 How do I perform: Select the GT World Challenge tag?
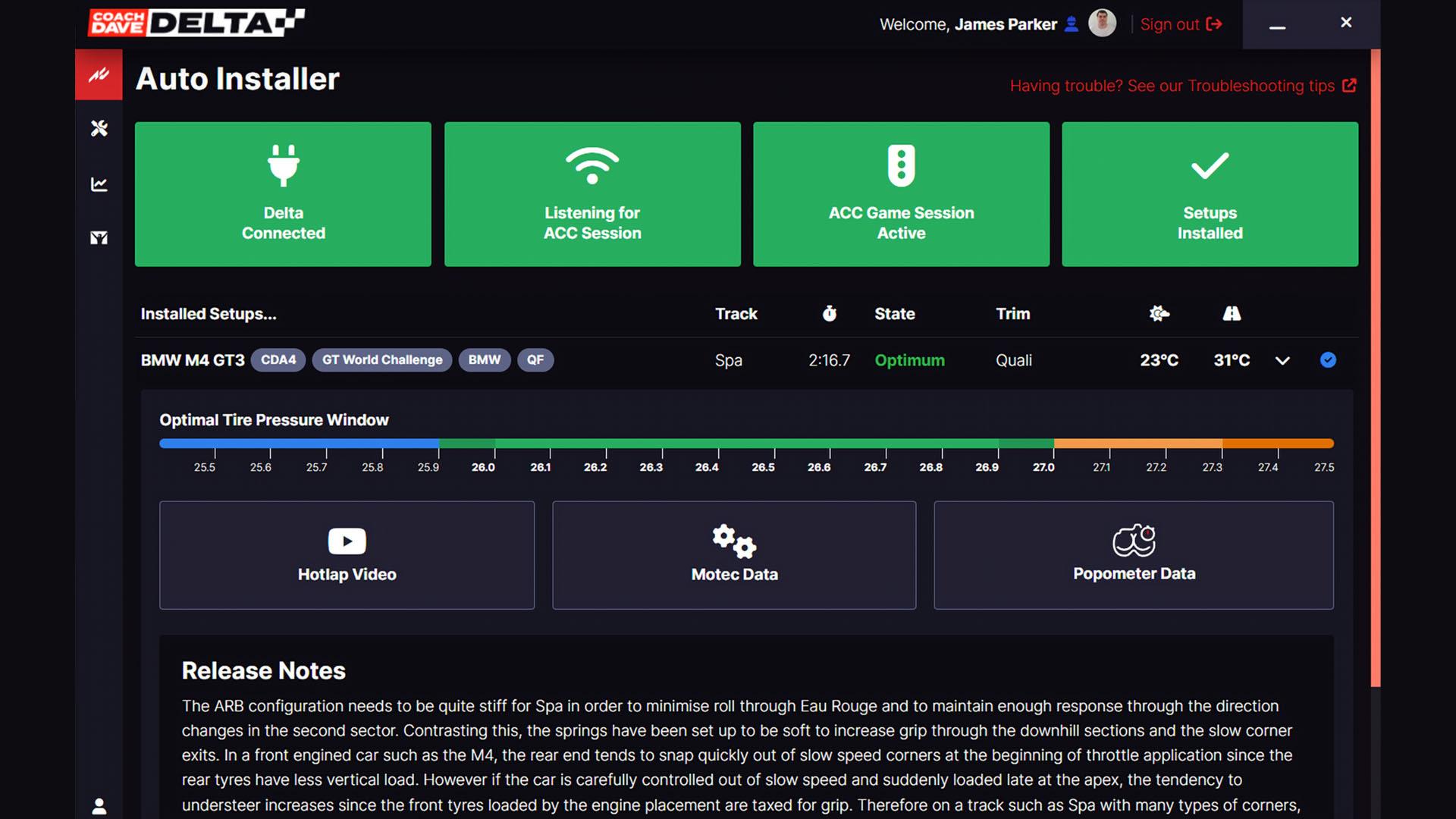(x=381, y=360)
